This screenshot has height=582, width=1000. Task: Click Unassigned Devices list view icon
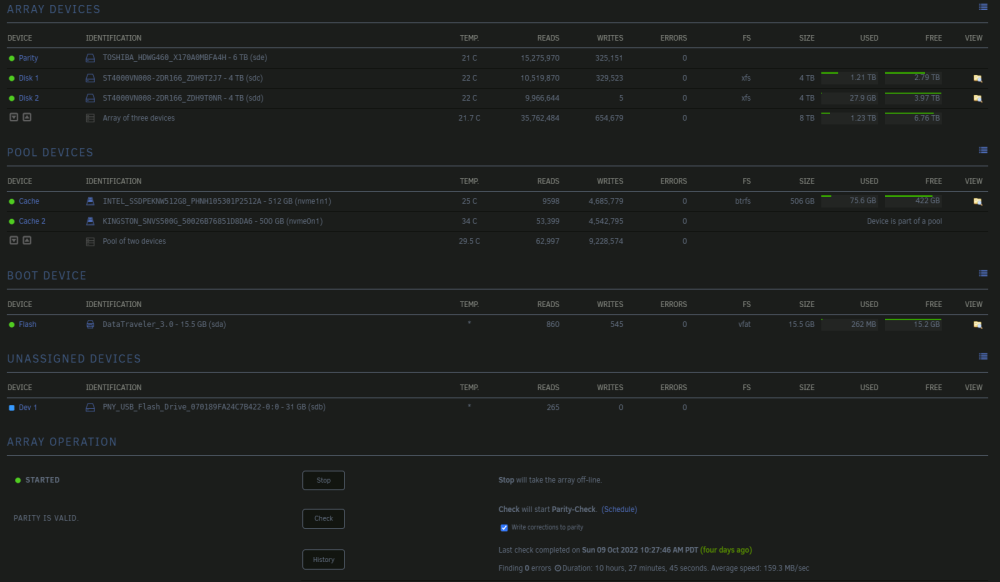tap(983, 356)
